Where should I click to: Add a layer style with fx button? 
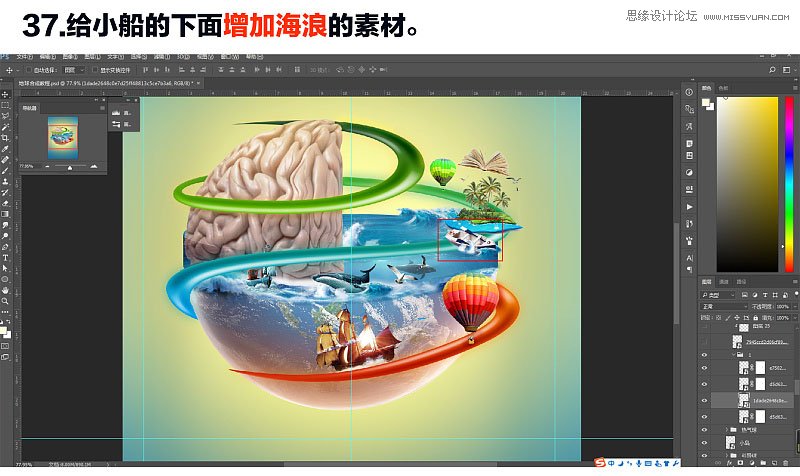[x=729, y=463]
